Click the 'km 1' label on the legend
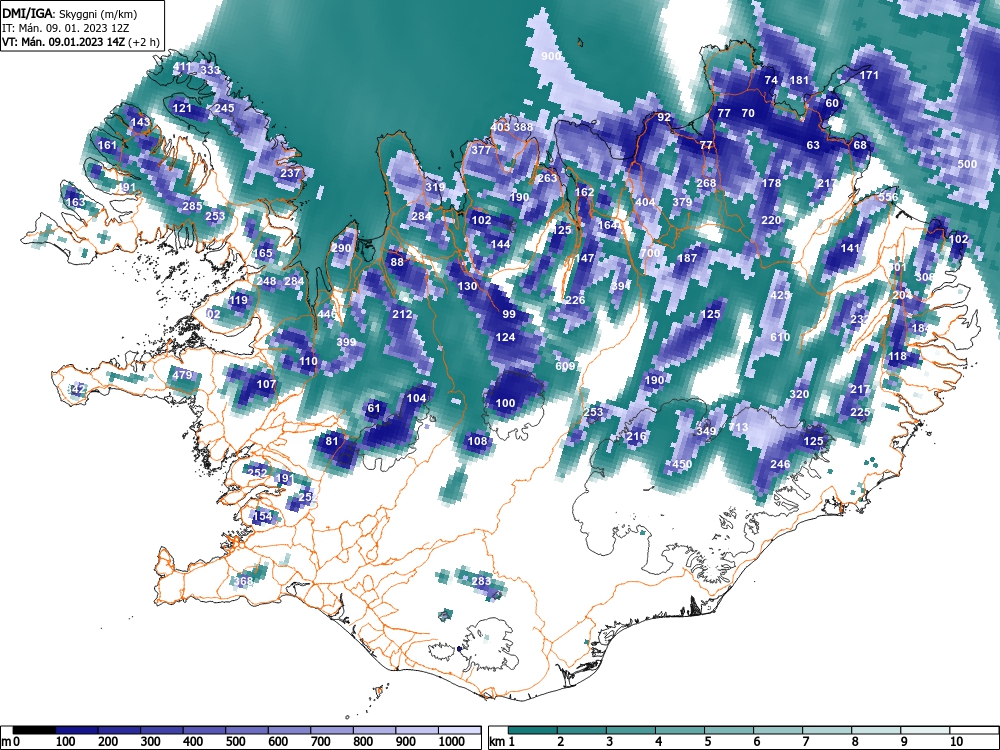 [502, 742]
